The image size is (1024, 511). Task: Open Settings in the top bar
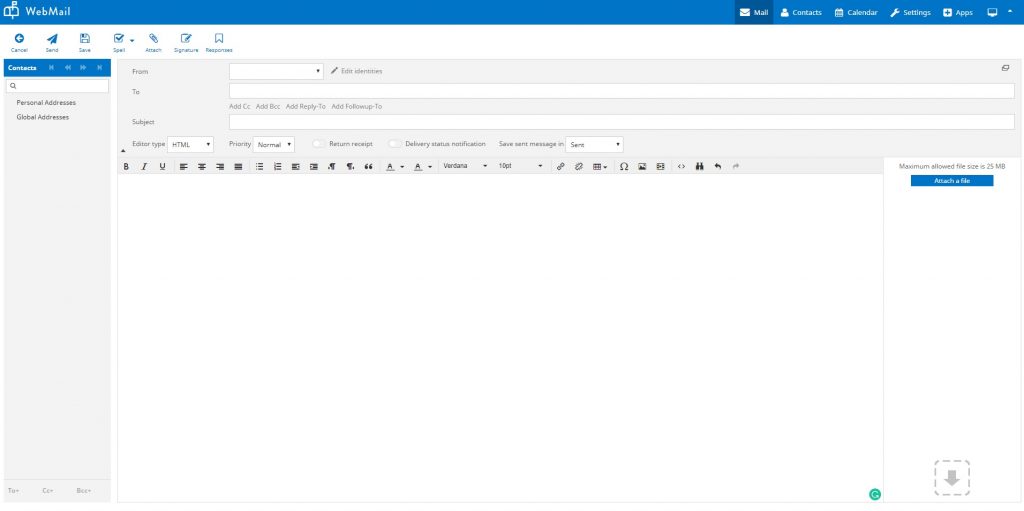pos(910,12)
